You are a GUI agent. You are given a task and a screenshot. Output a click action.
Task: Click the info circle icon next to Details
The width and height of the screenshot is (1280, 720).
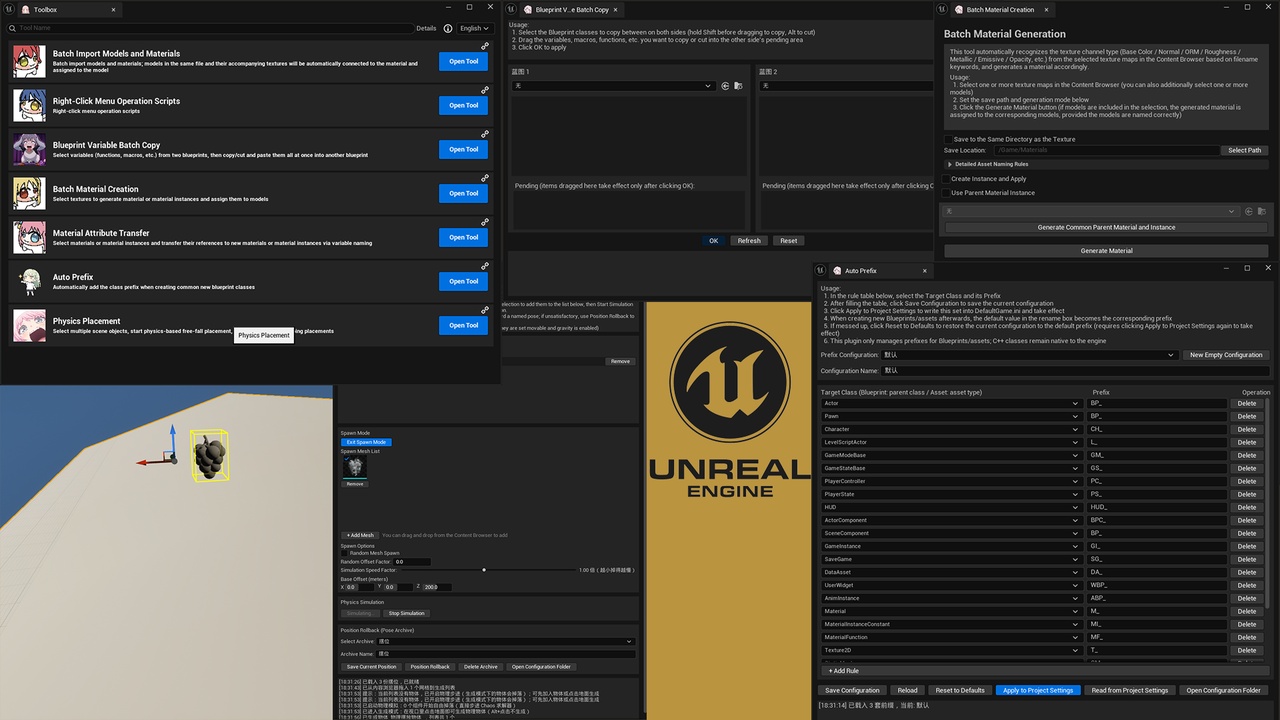coord(448,29)
